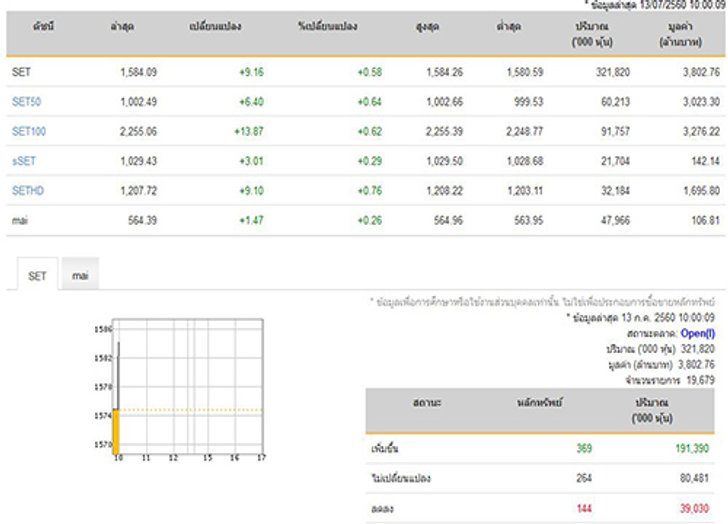Click the SET intraday chart
This screenshot has width=728, height=524.
pos(180,390)
